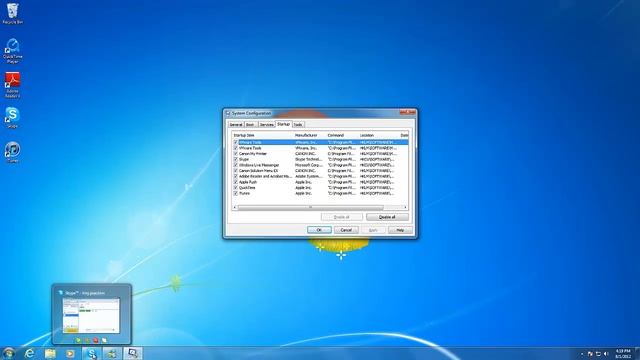Open Windows Media Player taskbar icon
The image size is (640, 360).
(x=70, y=353)
